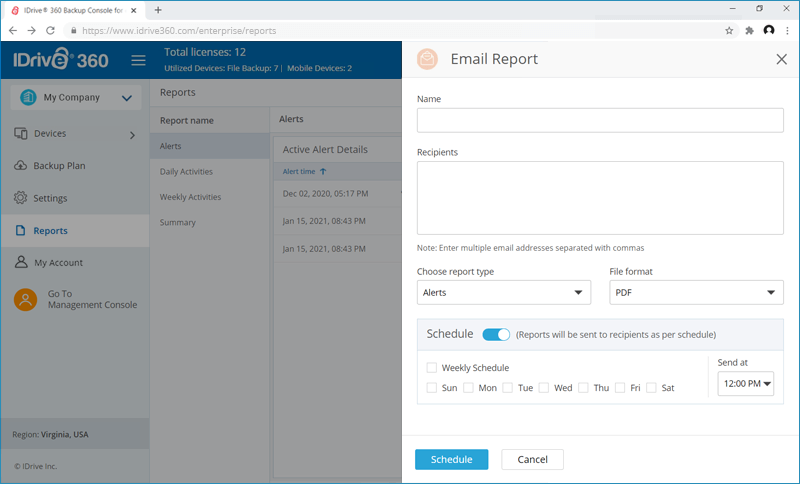Image resolution: width=800 pixels, height=484 pixels.
Task: Click the Alert time column header
Action: coord(299,171)
